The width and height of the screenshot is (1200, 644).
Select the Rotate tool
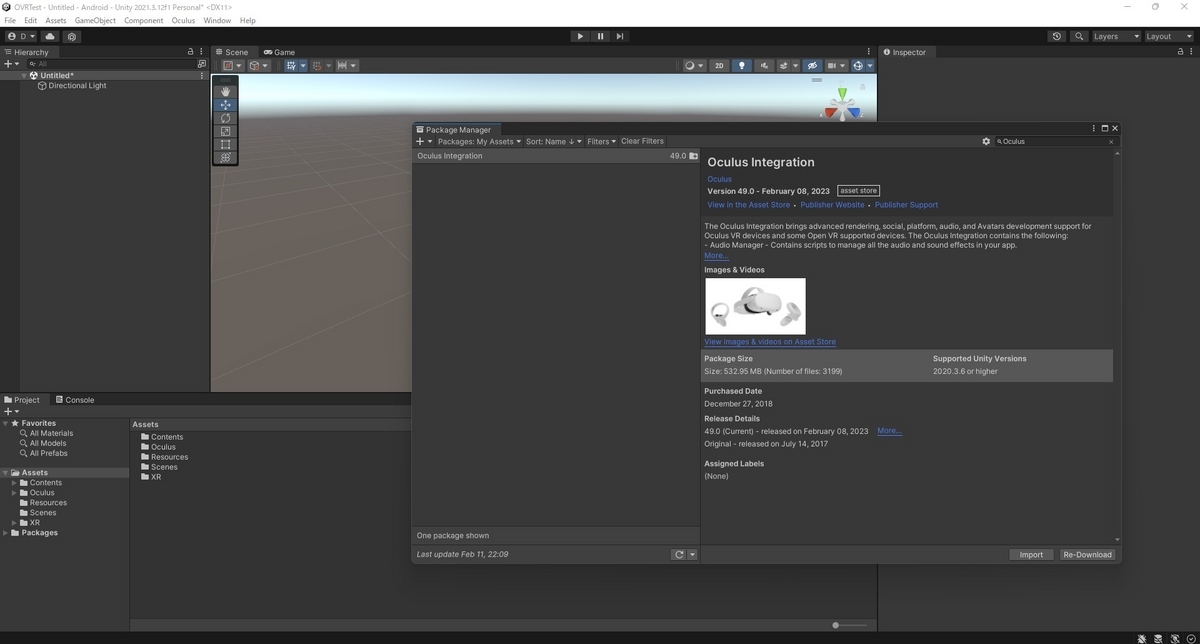coord(225,118)
